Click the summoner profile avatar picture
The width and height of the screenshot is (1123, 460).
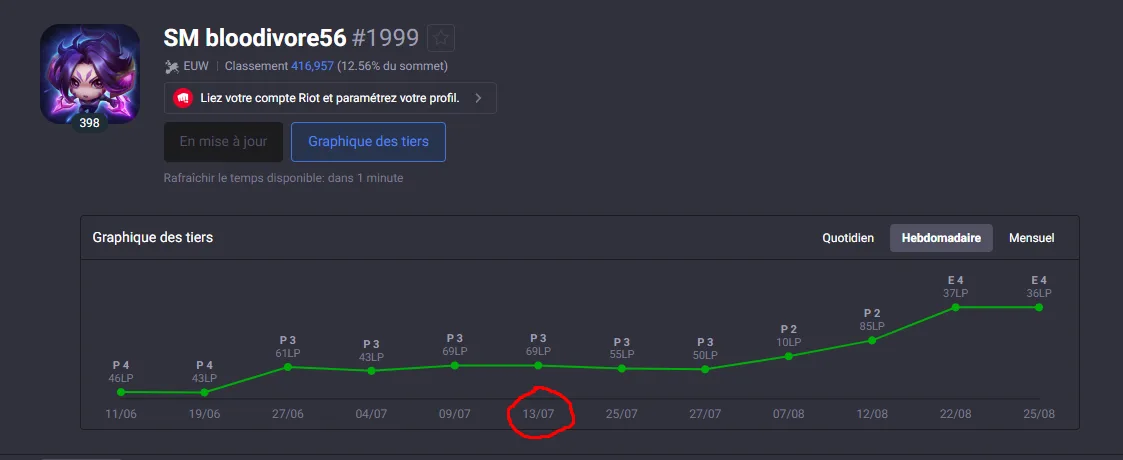coord(90,74)
